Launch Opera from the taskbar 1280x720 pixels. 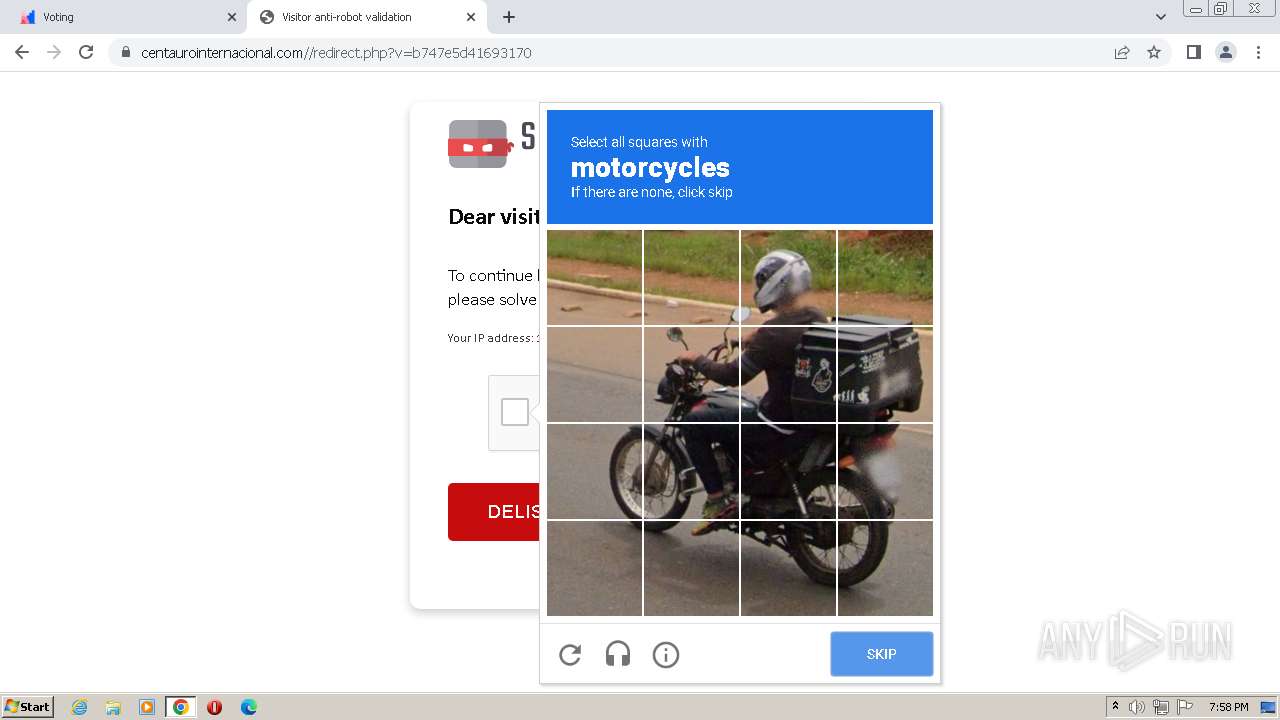(214, 707)
